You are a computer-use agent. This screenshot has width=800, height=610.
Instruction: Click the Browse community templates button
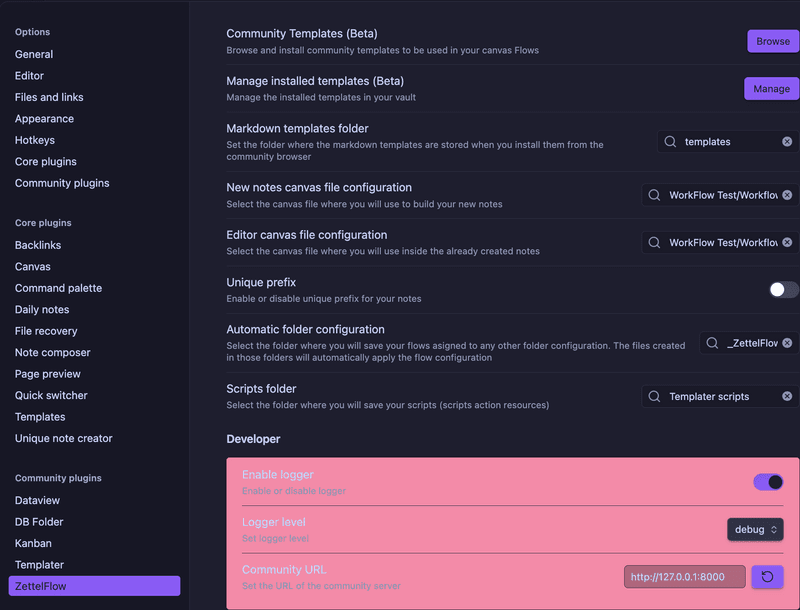pos(772,41)
